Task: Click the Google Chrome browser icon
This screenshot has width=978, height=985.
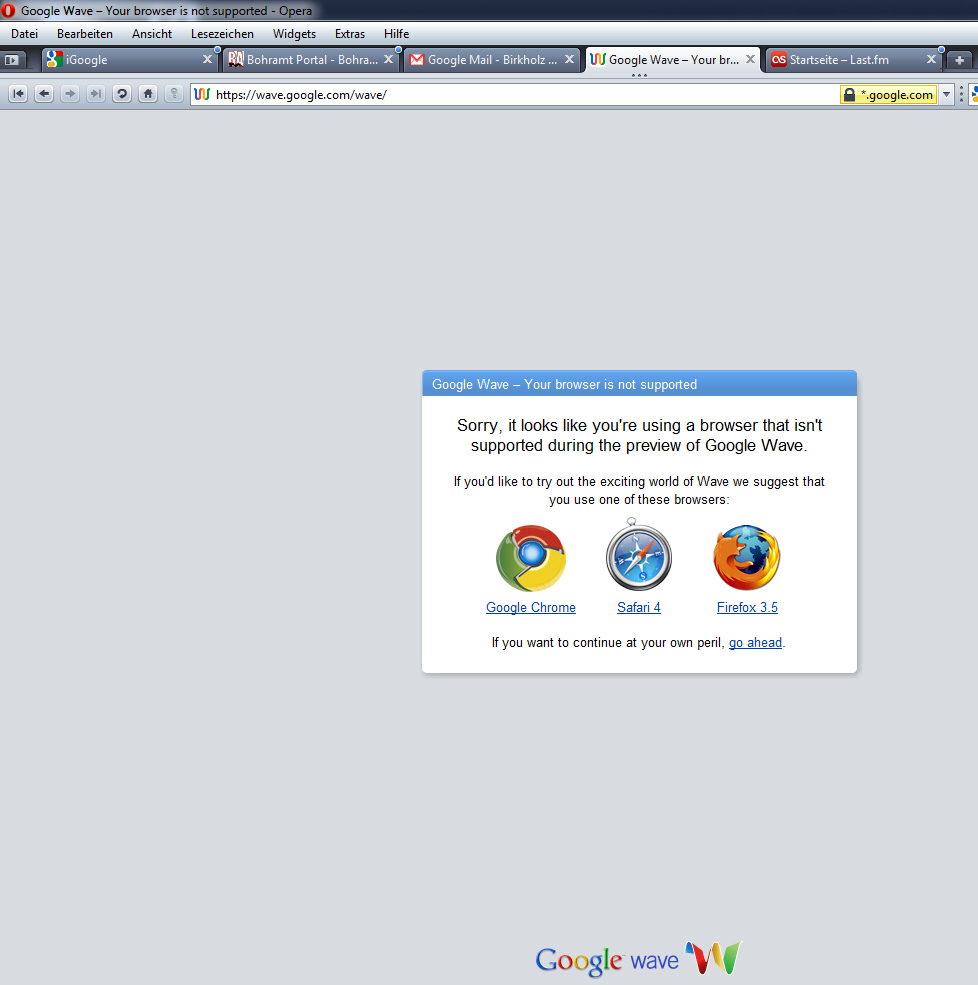Action: [x=531, y=558]
